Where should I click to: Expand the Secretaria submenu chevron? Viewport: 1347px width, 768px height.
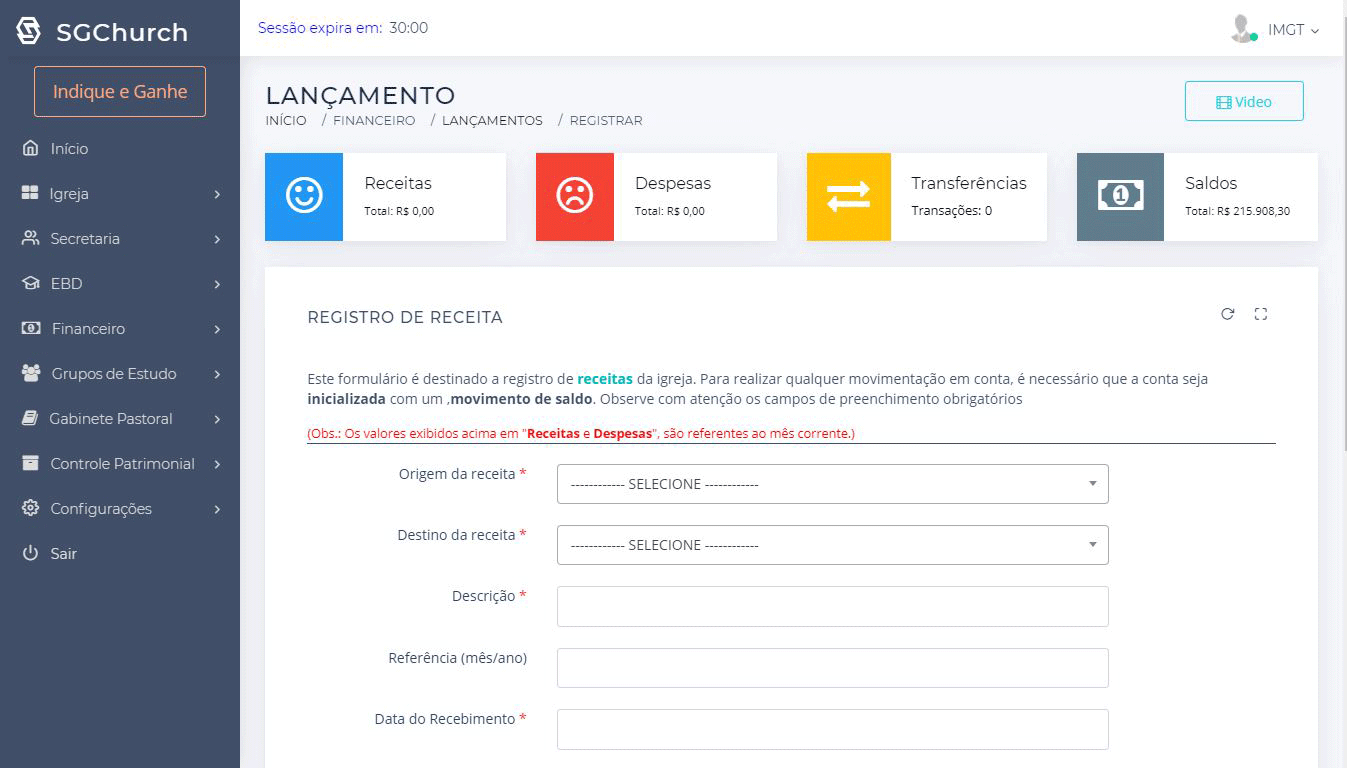point(217,239)
